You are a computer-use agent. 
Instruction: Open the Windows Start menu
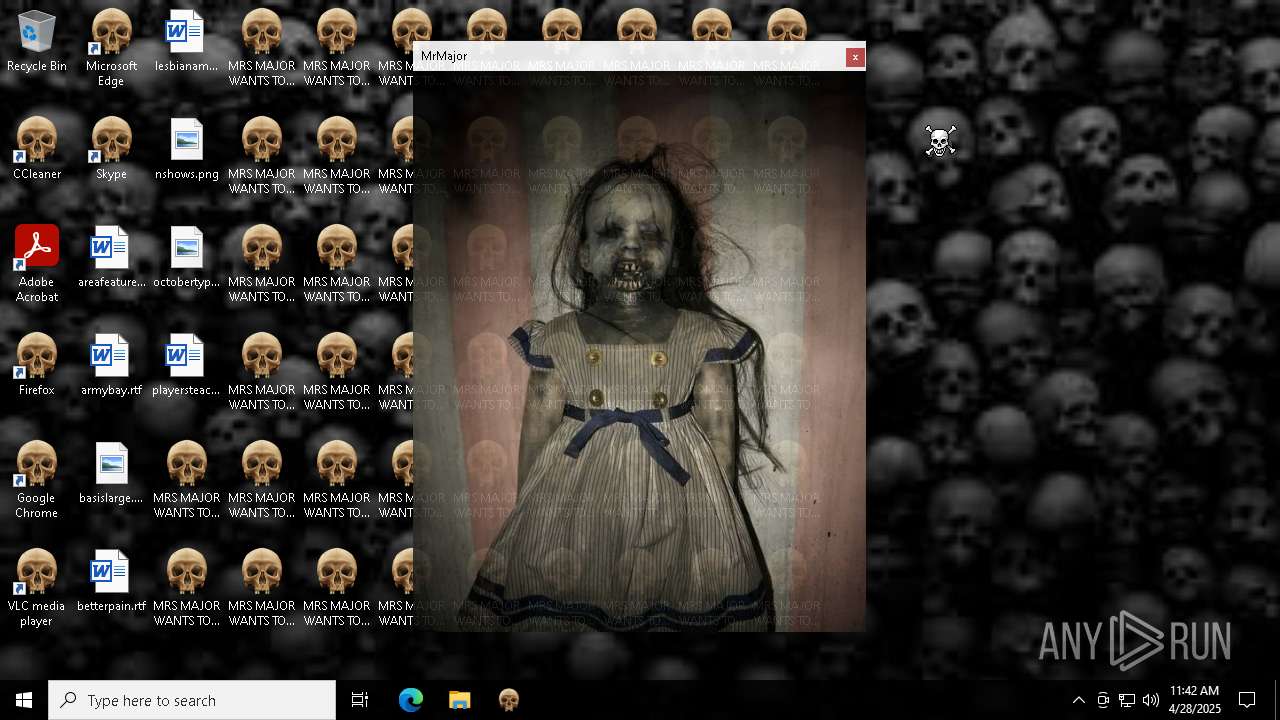tap(24, 700)
